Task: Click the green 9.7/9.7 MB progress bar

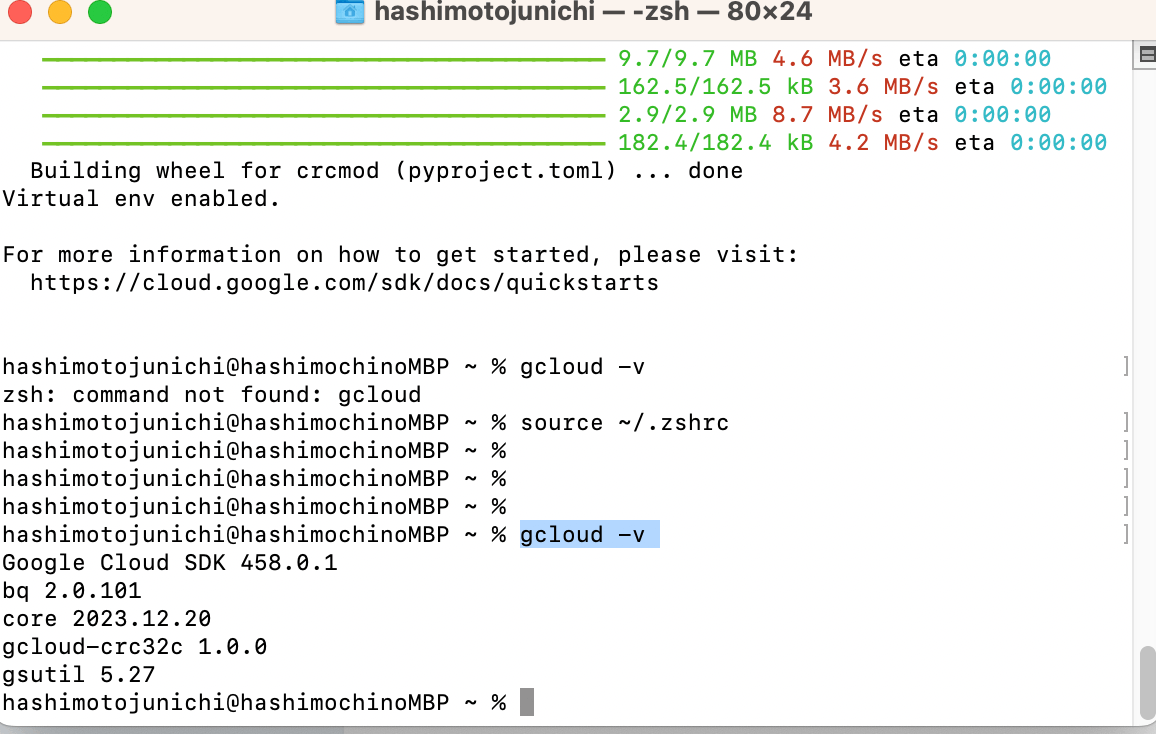Action: tap(324, 59)
